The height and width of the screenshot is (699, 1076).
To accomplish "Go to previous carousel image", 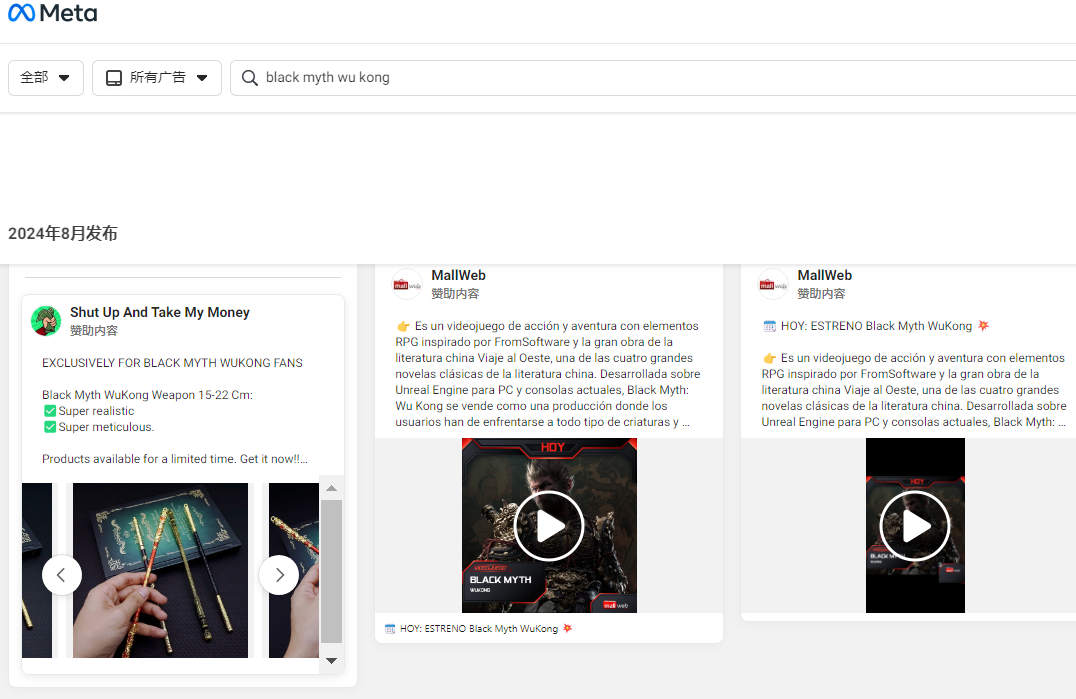I will [x=62, y=575].
